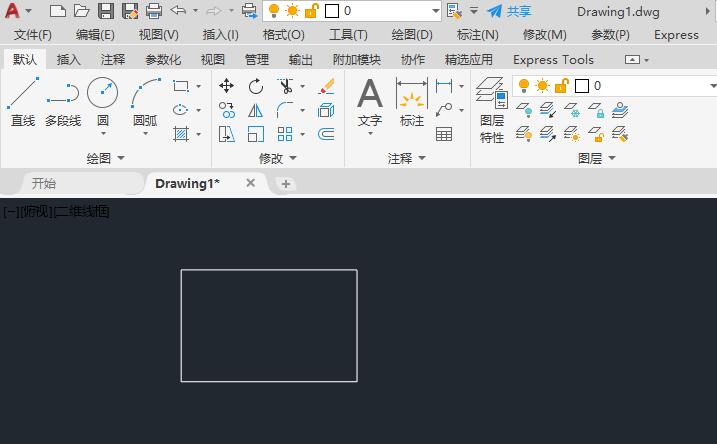Activate the Copy tool icon
This screenshot has height=444, width=717.
pos(226,110)
